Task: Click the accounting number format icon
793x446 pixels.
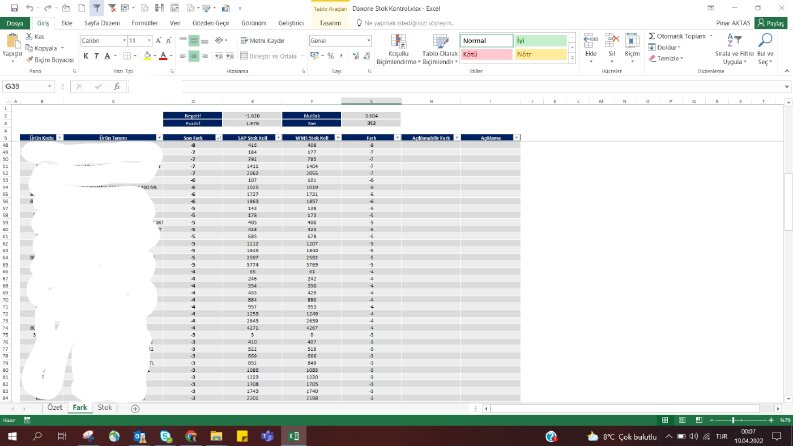Action: tap(315, 56)
